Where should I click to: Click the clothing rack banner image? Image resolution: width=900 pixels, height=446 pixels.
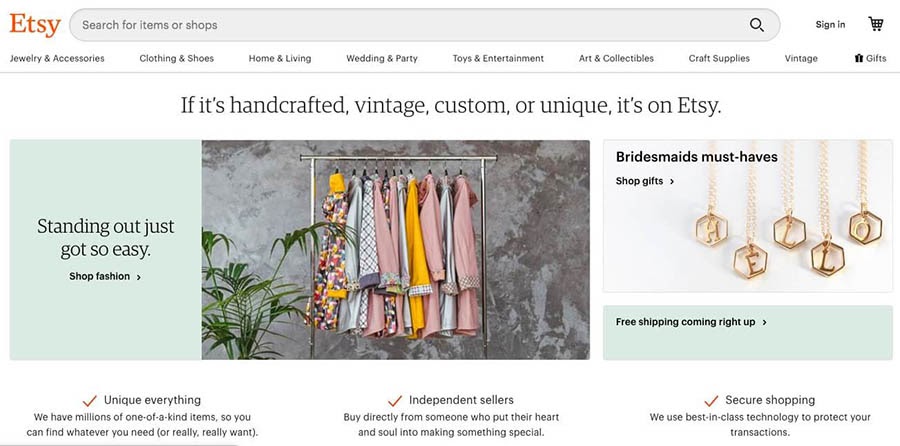(395, 250)
